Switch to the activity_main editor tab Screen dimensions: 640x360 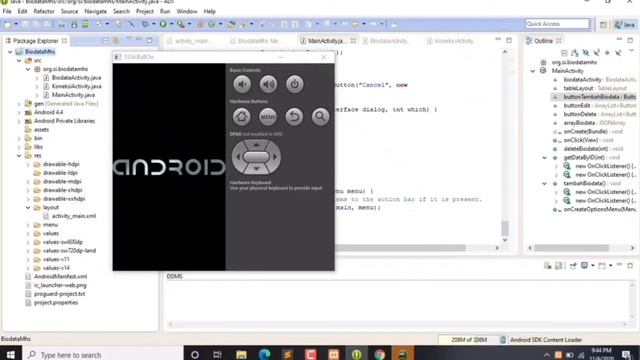coord(191,41)
